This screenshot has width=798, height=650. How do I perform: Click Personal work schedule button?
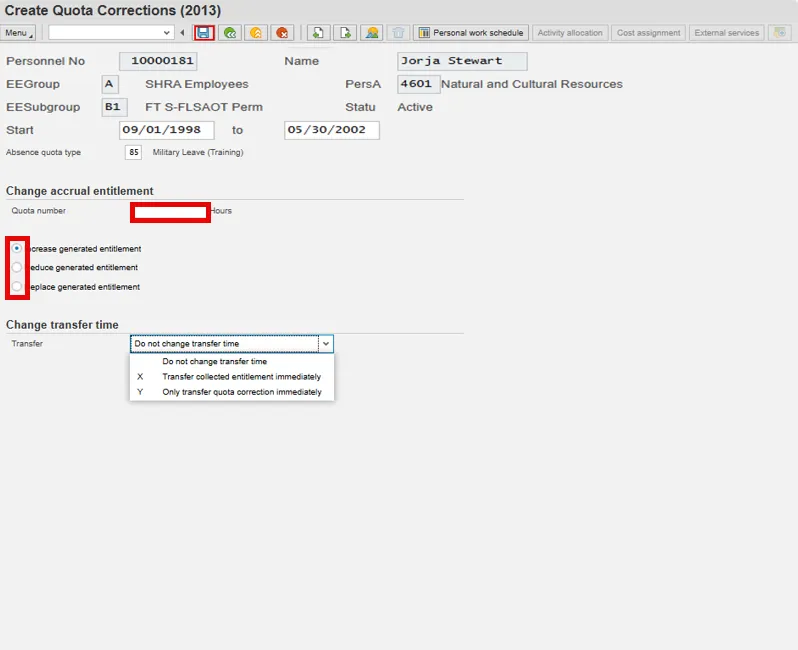pos(471,33)
